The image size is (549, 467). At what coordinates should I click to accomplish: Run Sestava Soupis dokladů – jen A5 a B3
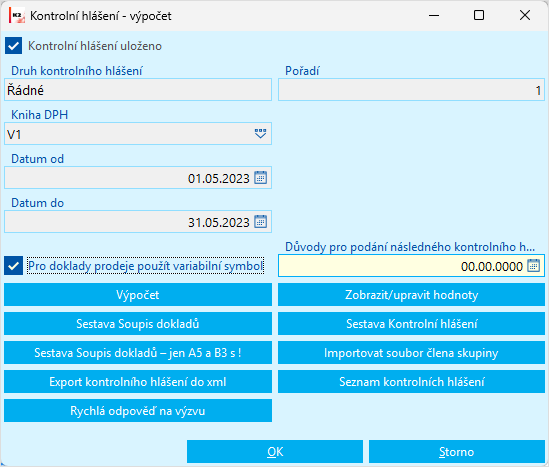pyautogui.click(x=138, y=353)
